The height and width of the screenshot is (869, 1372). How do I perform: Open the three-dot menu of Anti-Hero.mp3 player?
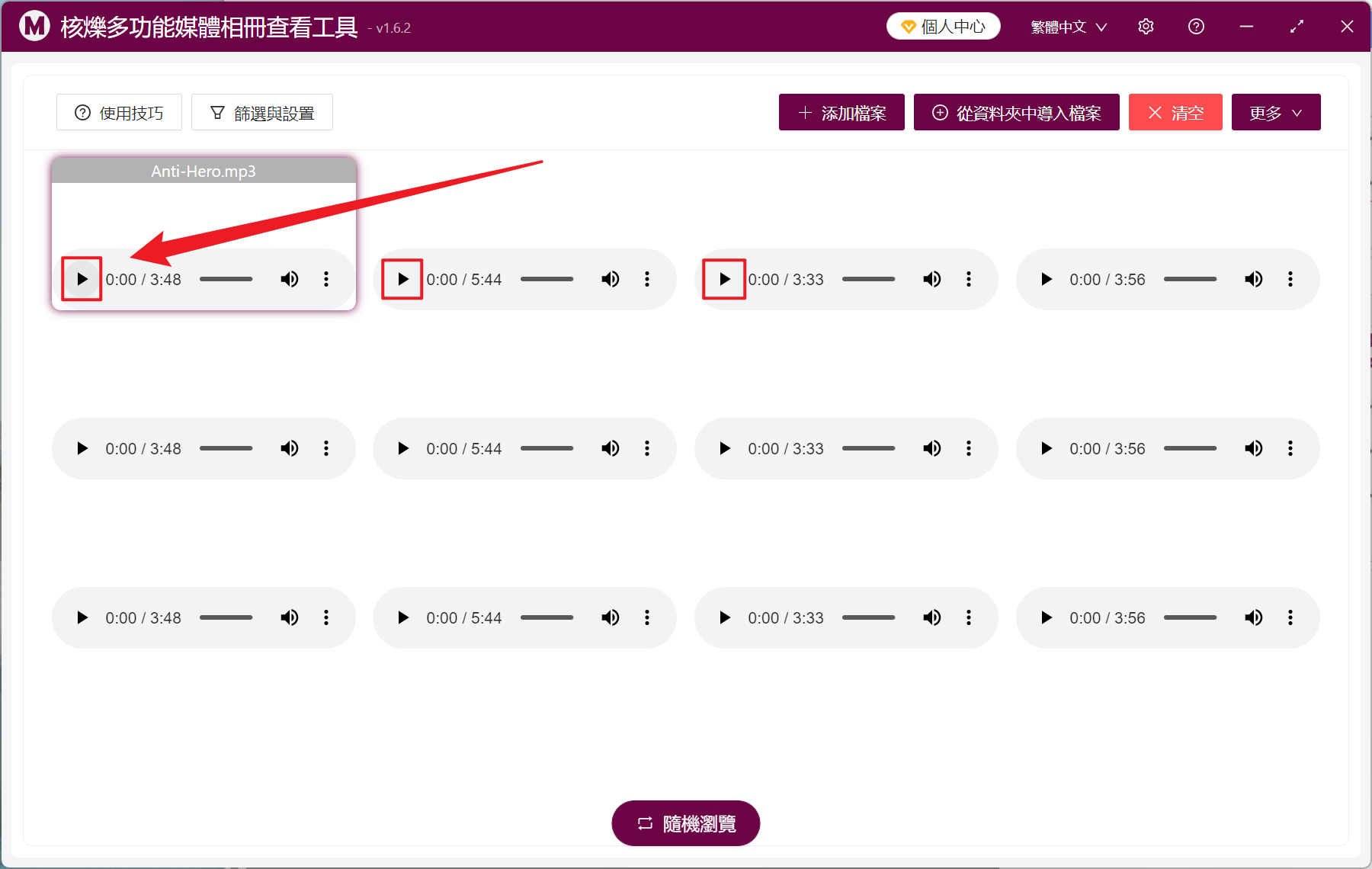326,279
